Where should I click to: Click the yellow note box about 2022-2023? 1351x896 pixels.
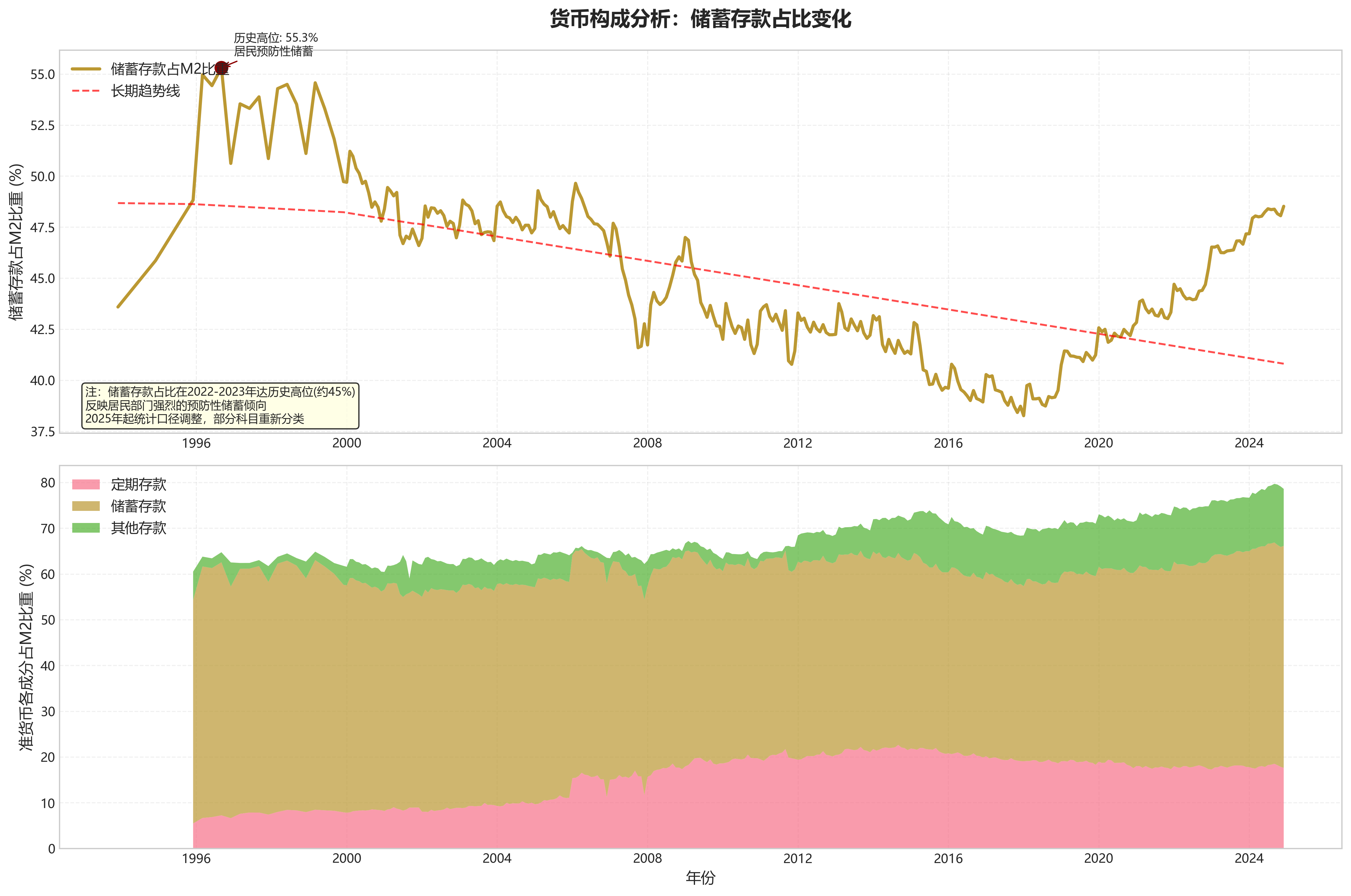[x=220, y=405]
